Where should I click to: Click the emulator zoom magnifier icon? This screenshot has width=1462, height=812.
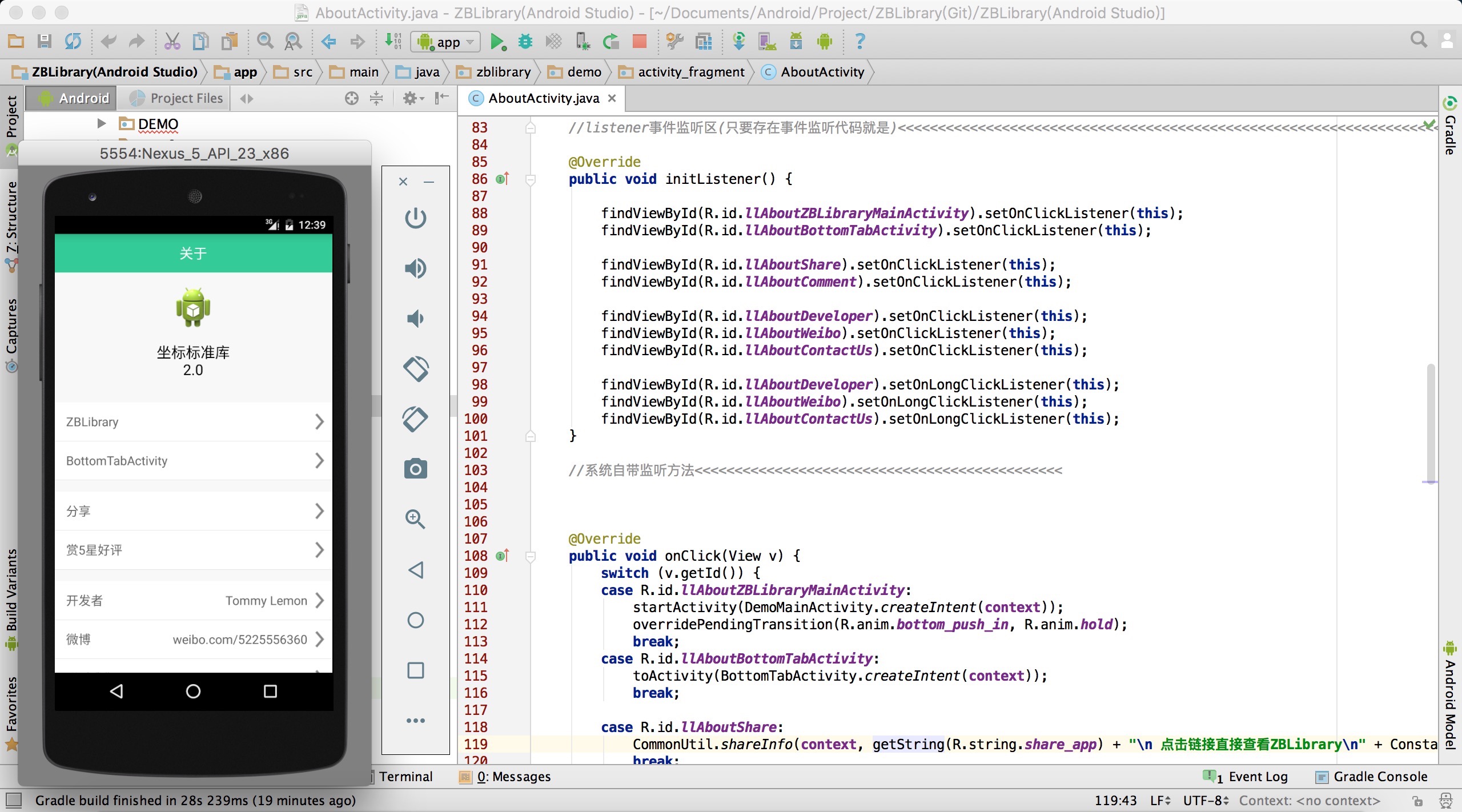pyautogui.click(x=415, y=519)
